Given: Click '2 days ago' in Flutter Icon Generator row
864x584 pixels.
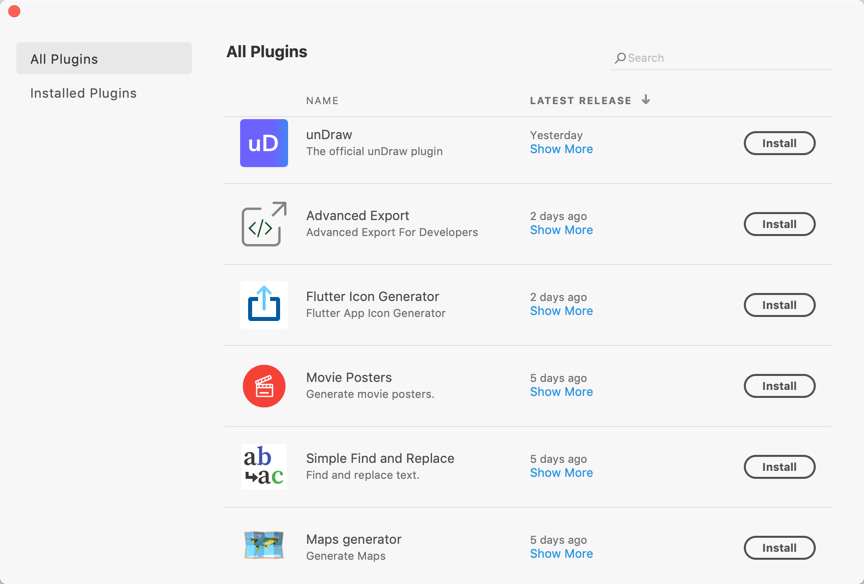Looking at the screenshot, I should click(558, 298).
